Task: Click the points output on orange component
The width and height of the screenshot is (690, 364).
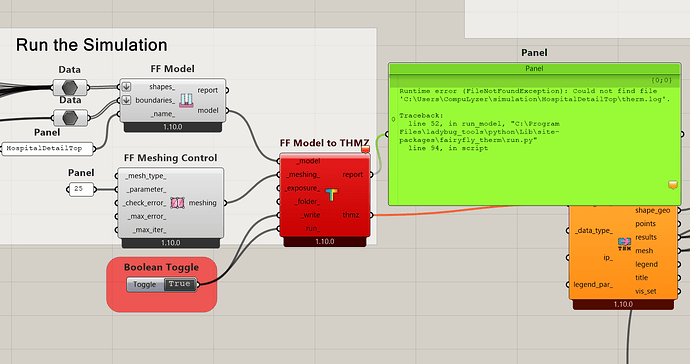Action: click(645, 224)
